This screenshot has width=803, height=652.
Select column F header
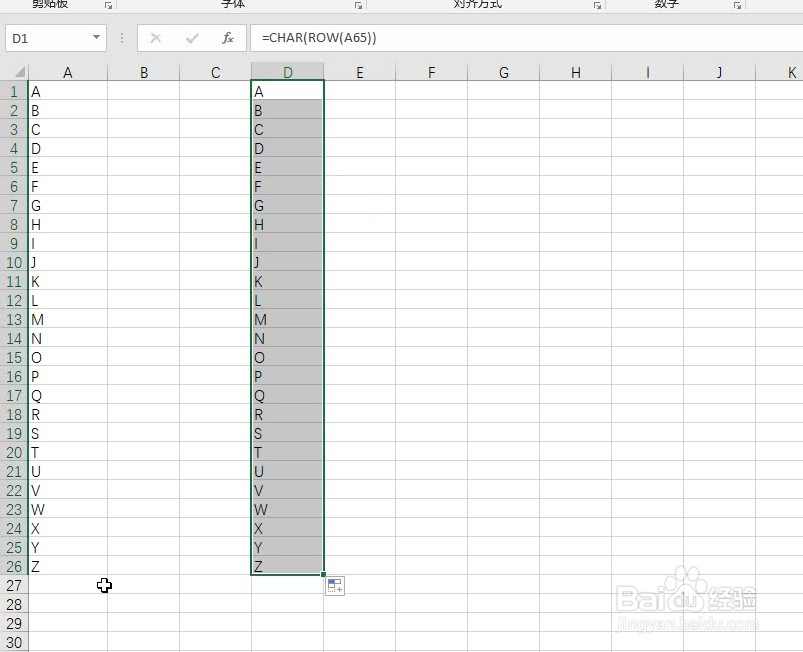coord(432,72)
